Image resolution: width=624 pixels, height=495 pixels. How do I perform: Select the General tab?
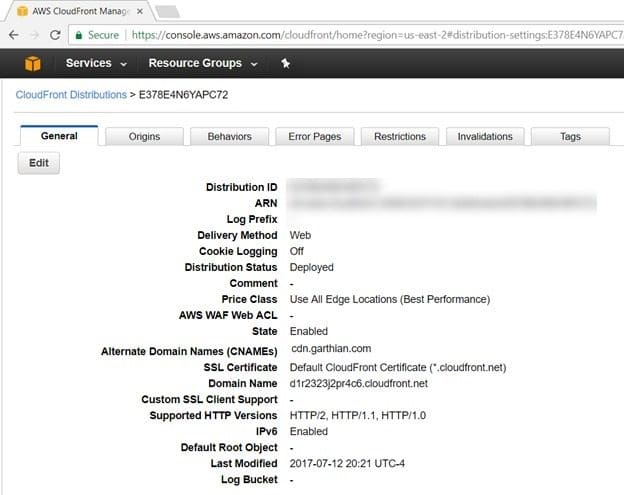59,136
